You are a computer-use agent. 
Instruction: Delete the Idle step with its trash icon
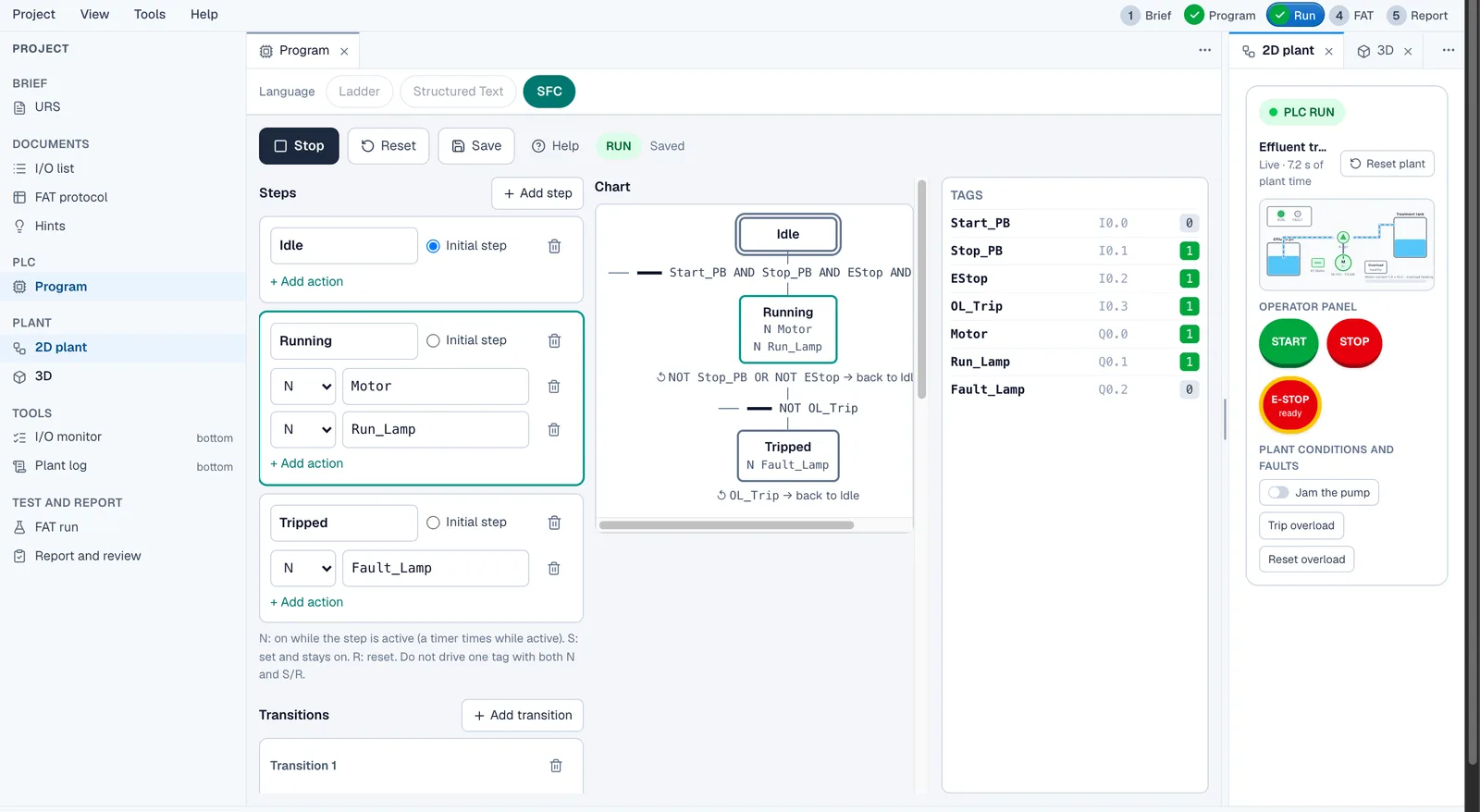pos(554,246)
